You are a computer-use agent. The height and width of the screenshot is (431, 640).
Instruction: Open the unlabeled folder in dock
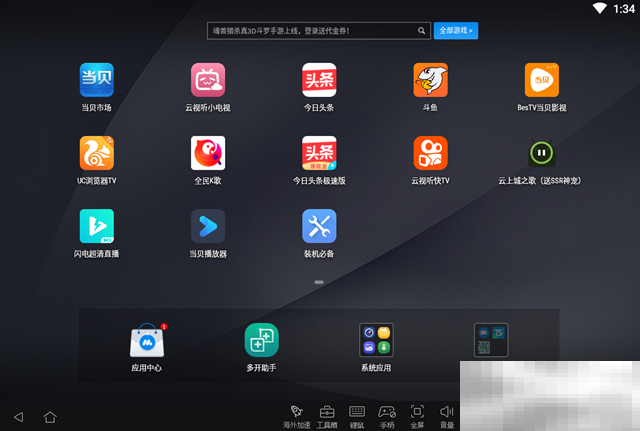click(491, 340)
